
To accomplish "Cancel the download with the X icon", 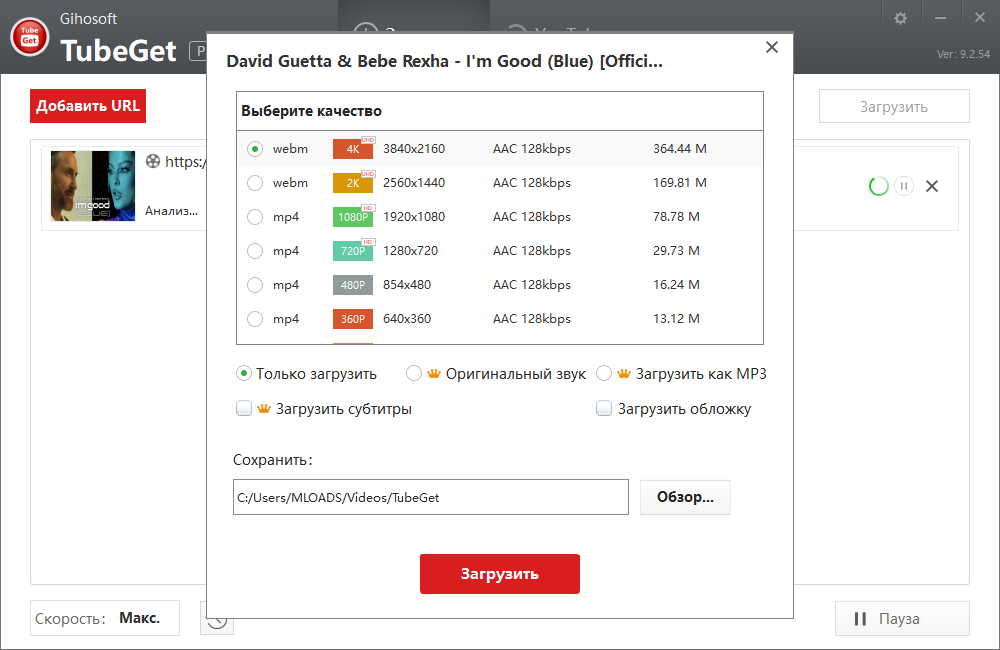I will (933, 187).
